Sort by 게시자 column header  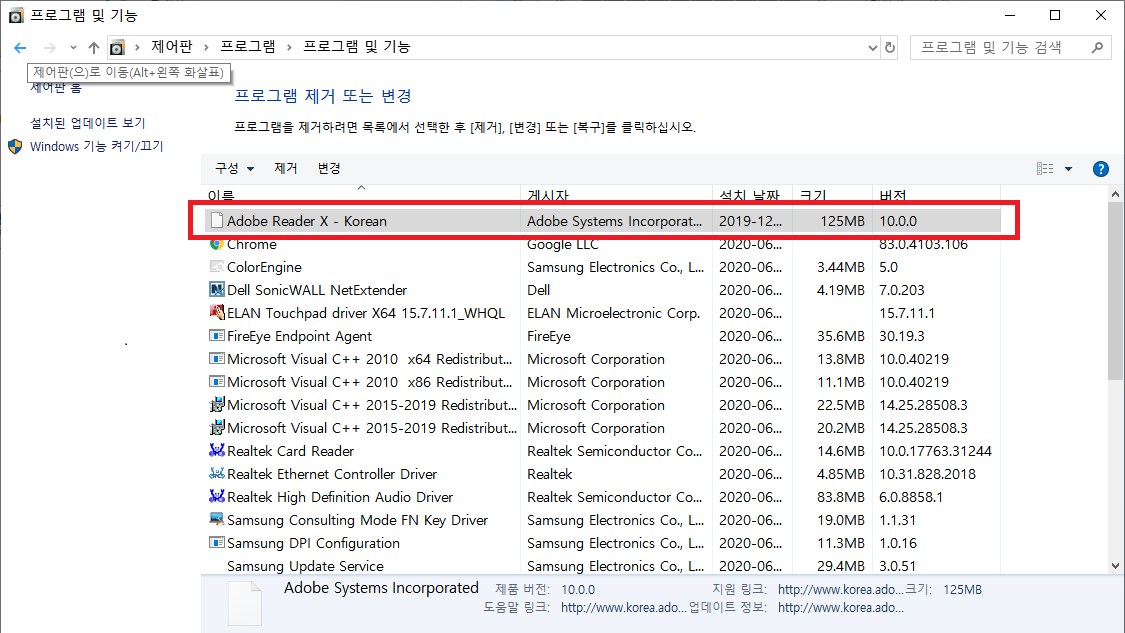tap(548, 194)
